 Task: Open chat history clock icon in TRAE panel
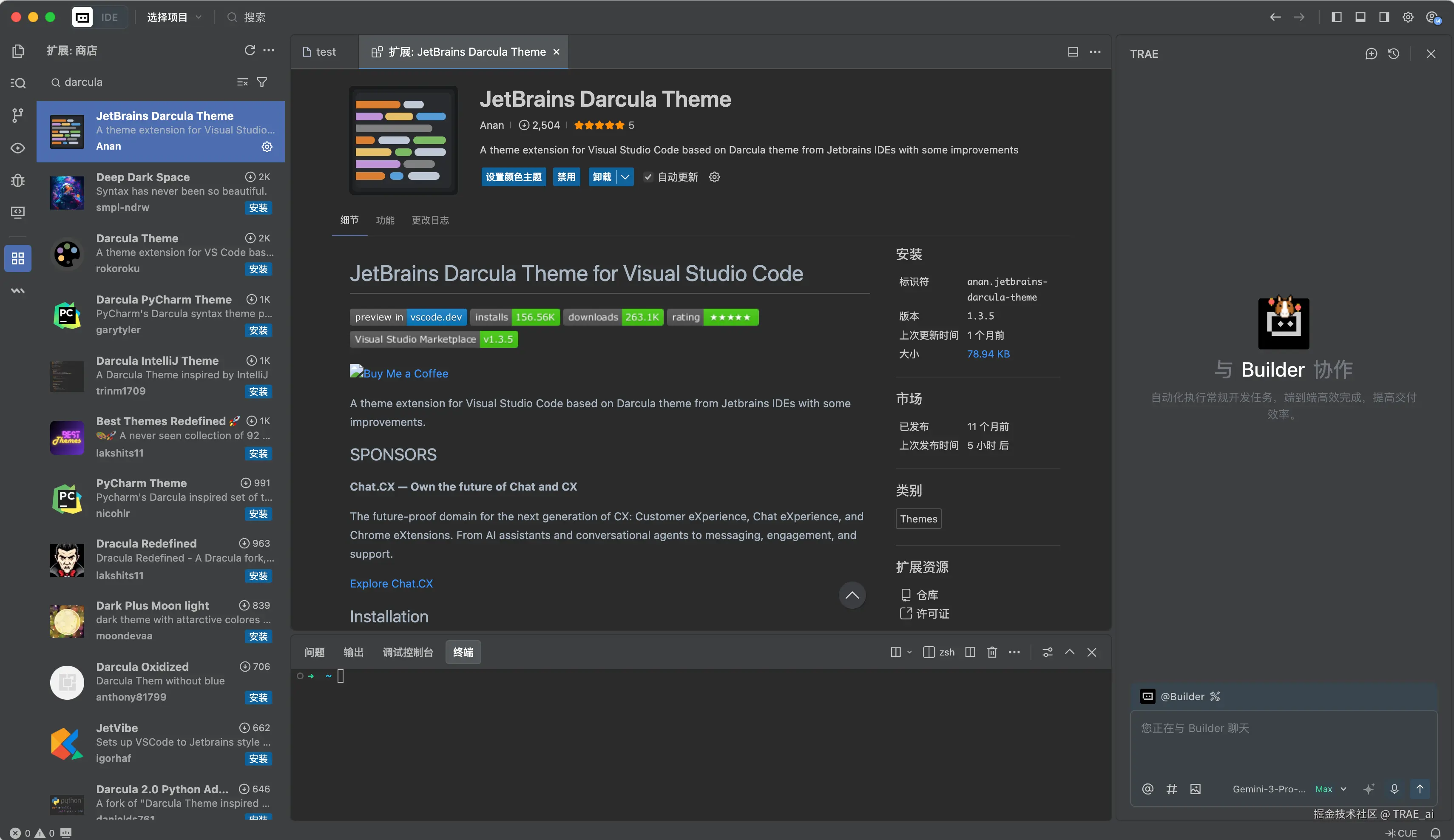point(1394,54)
